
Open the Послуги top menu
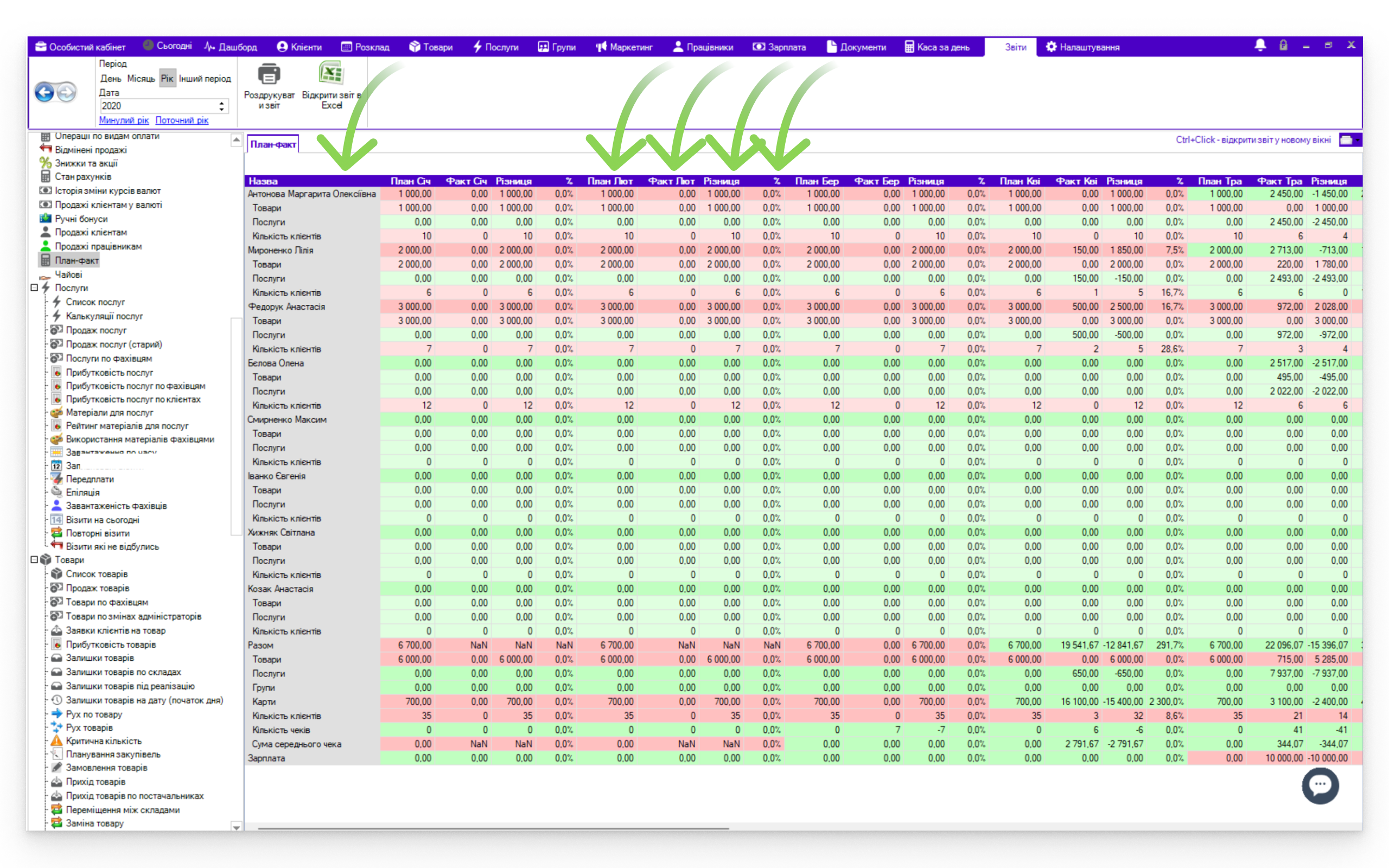tap(495, 47)
